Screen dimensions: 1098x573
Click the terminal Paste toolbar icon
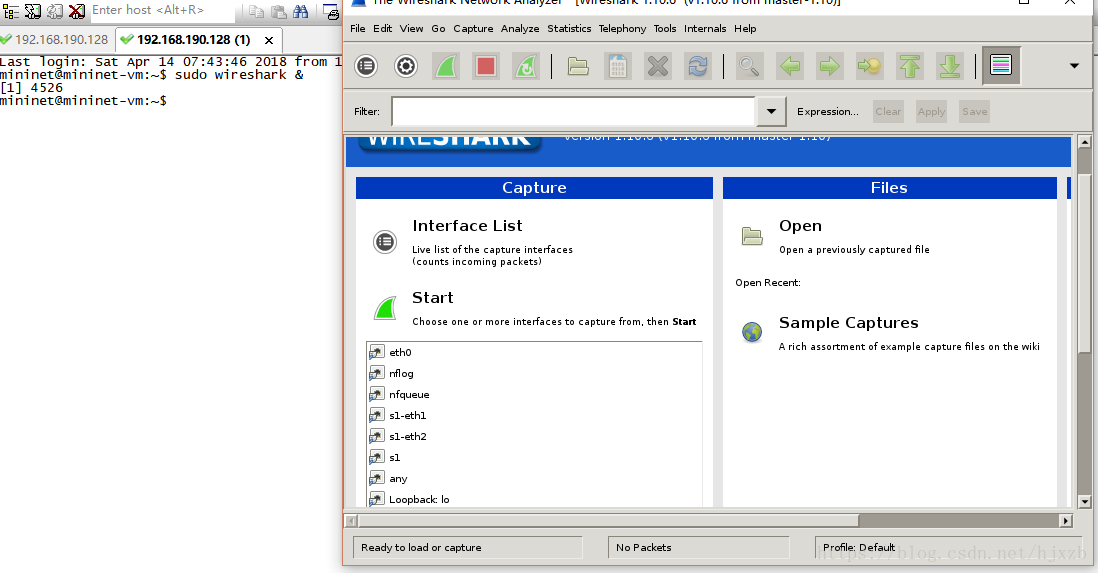[x=279, y=11]
